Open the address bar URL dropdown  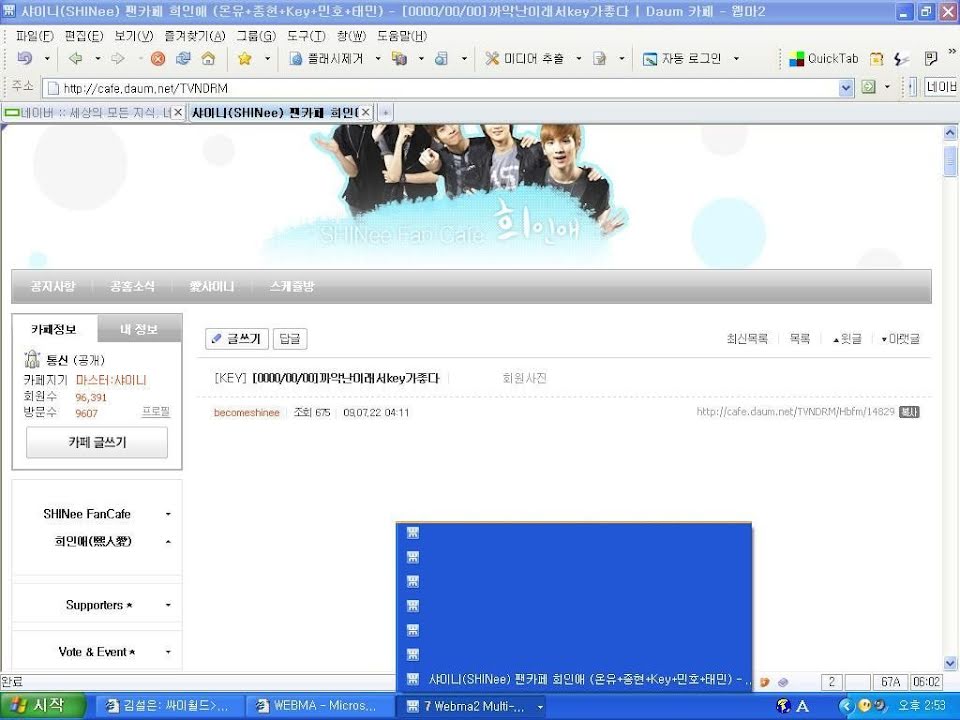pyautogui.click(x=846, y=88)
